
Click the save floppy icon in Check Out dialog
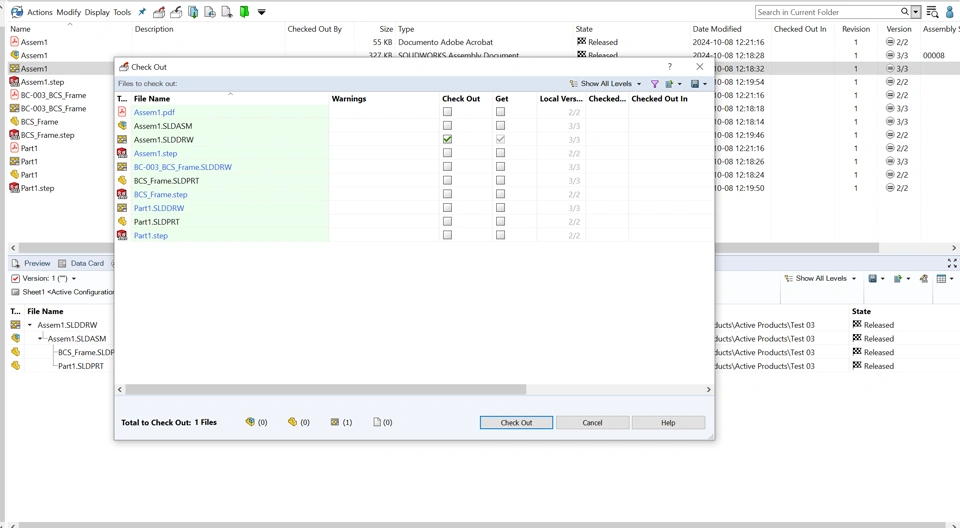pos(695,84)
